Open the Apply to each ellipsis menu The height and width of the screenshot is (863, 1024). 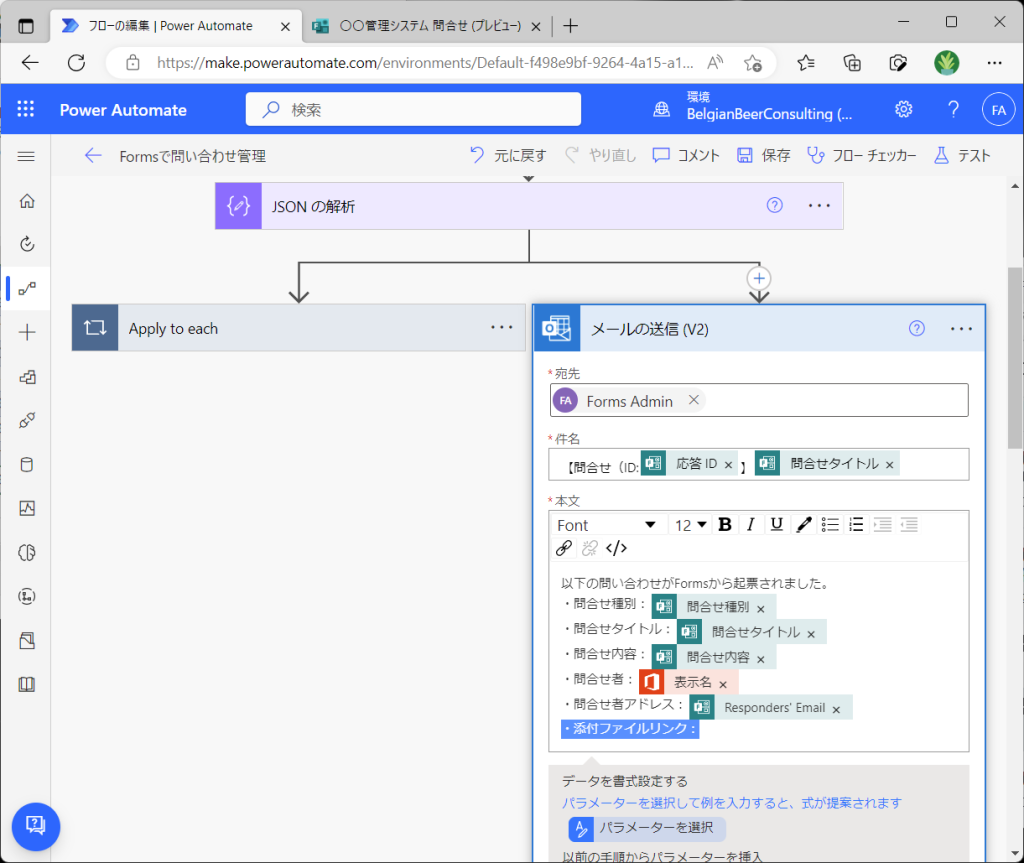(502, 327)
